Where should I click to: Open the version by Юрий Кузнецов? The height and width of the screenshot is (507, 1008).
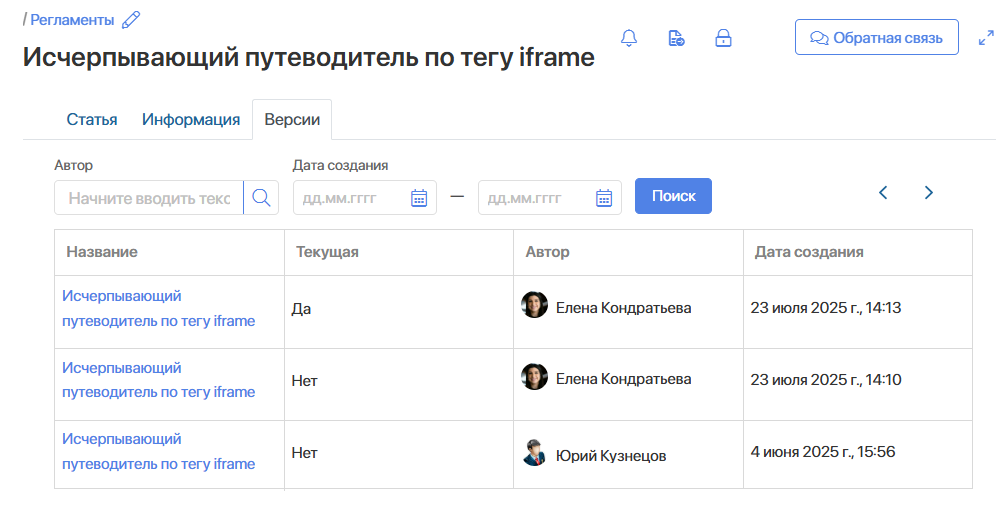[158, 452]
